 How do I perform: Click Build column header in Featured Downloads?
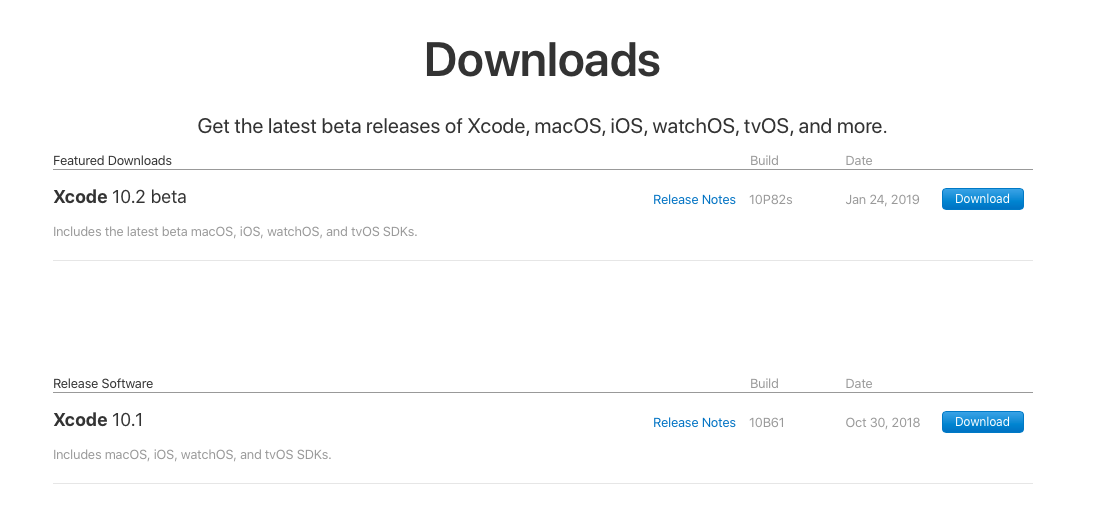click(764, 161)
